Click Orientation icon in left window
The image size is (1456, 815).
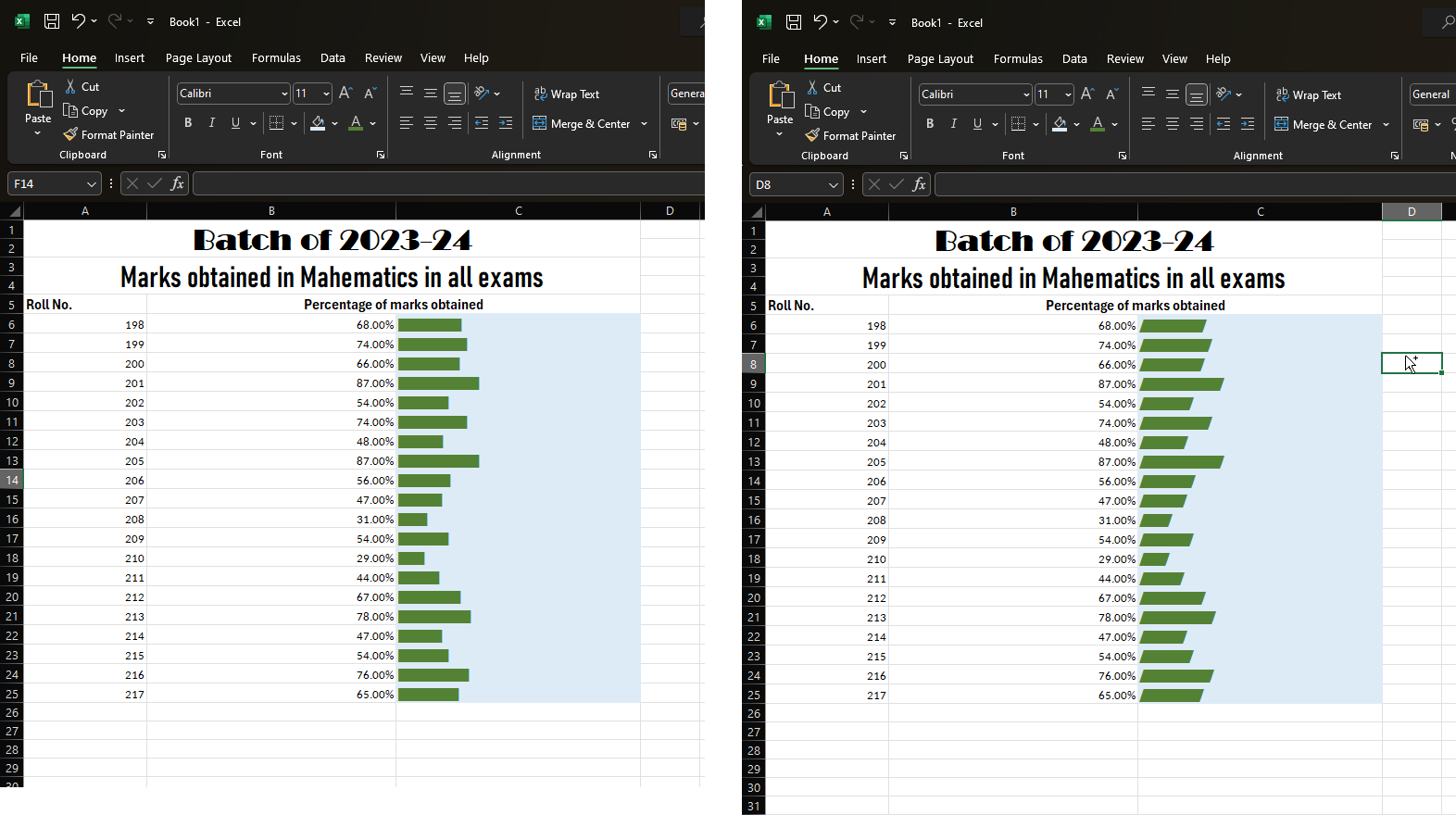[x=482, y=93]
